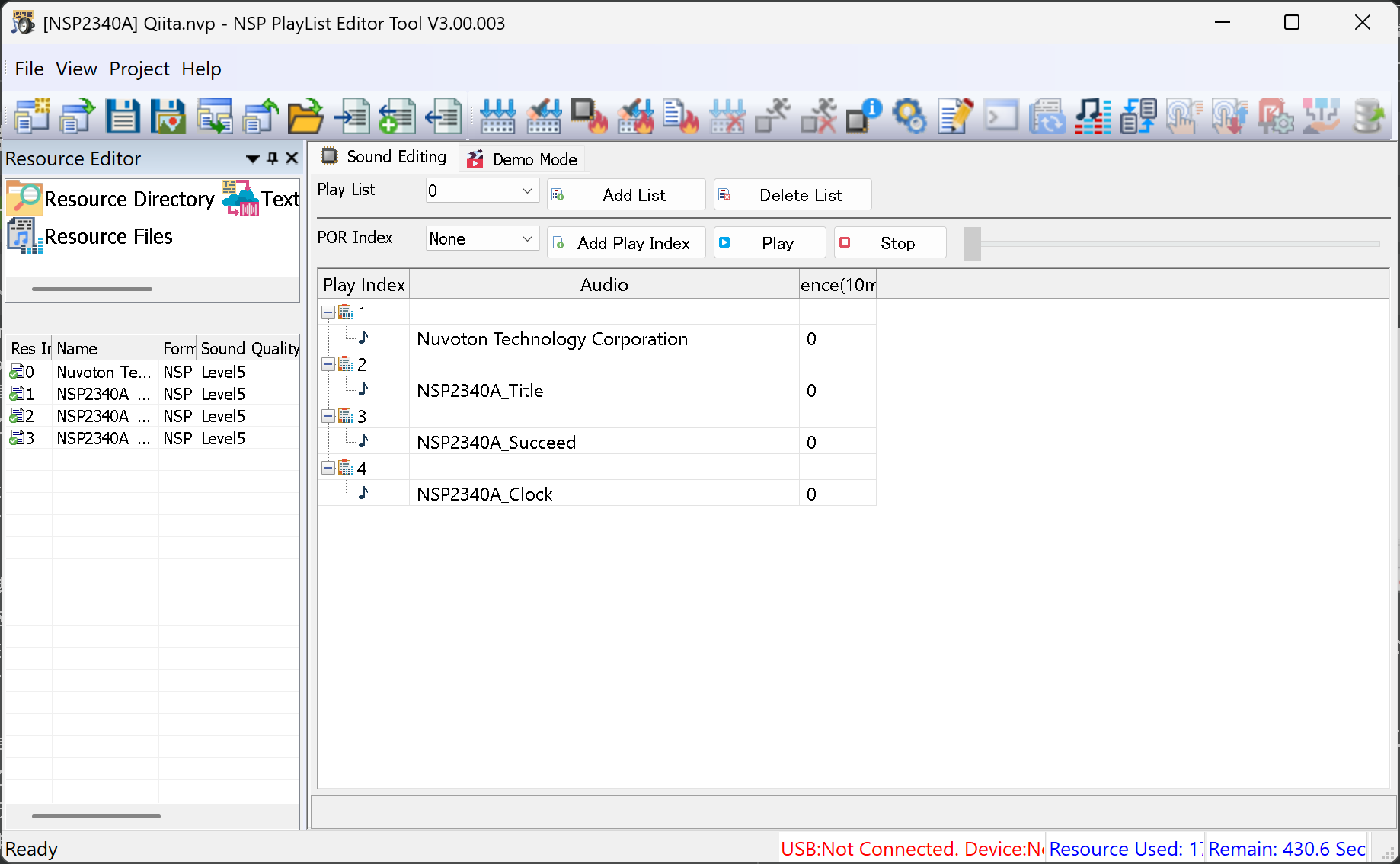Image resolution: width=1400 pixels, height=864 pixels.
Task: Click the document with blue right-arrow icon
Action: click(x=351, y=116)
